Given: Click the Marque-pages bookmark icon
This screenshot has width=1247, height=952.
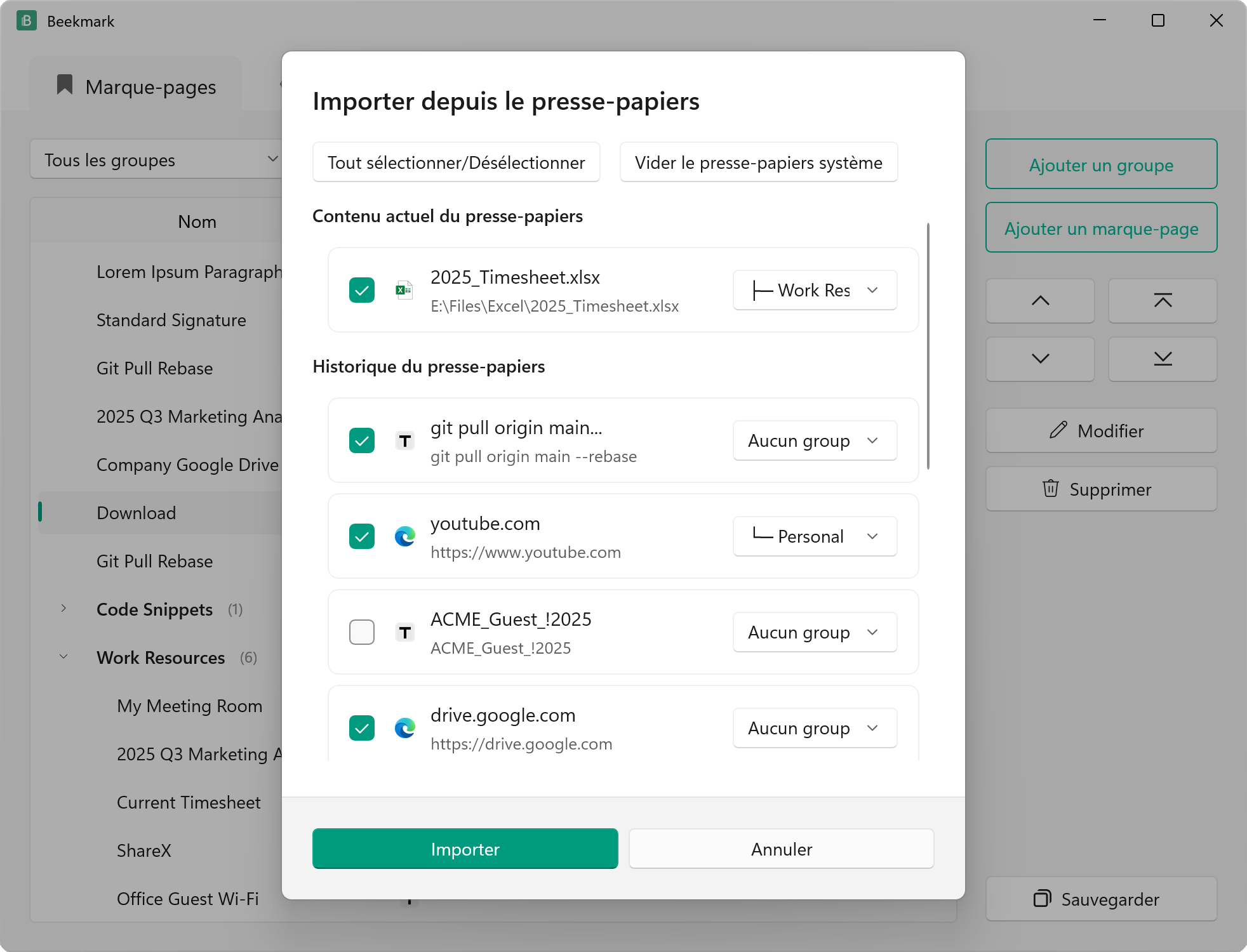Looking at the screenshot, I should pos(65,85).
